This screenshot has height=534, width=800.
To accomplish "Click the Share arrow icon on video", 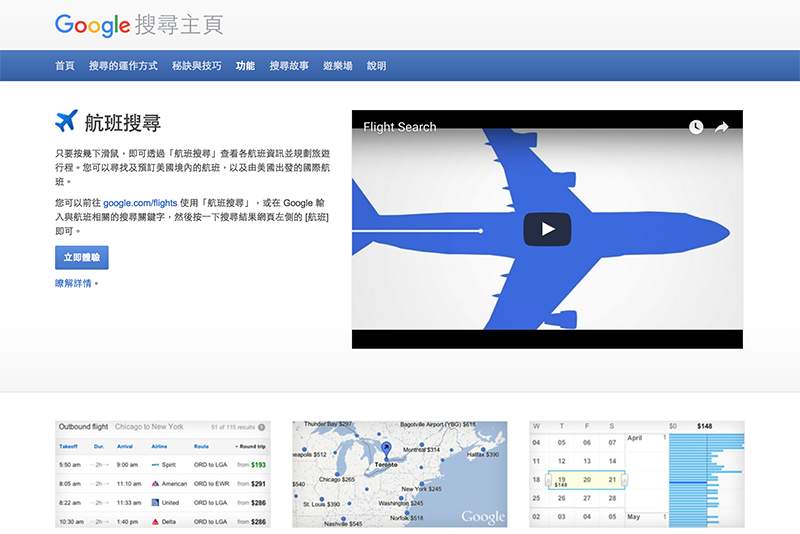I will pos(722,127).
